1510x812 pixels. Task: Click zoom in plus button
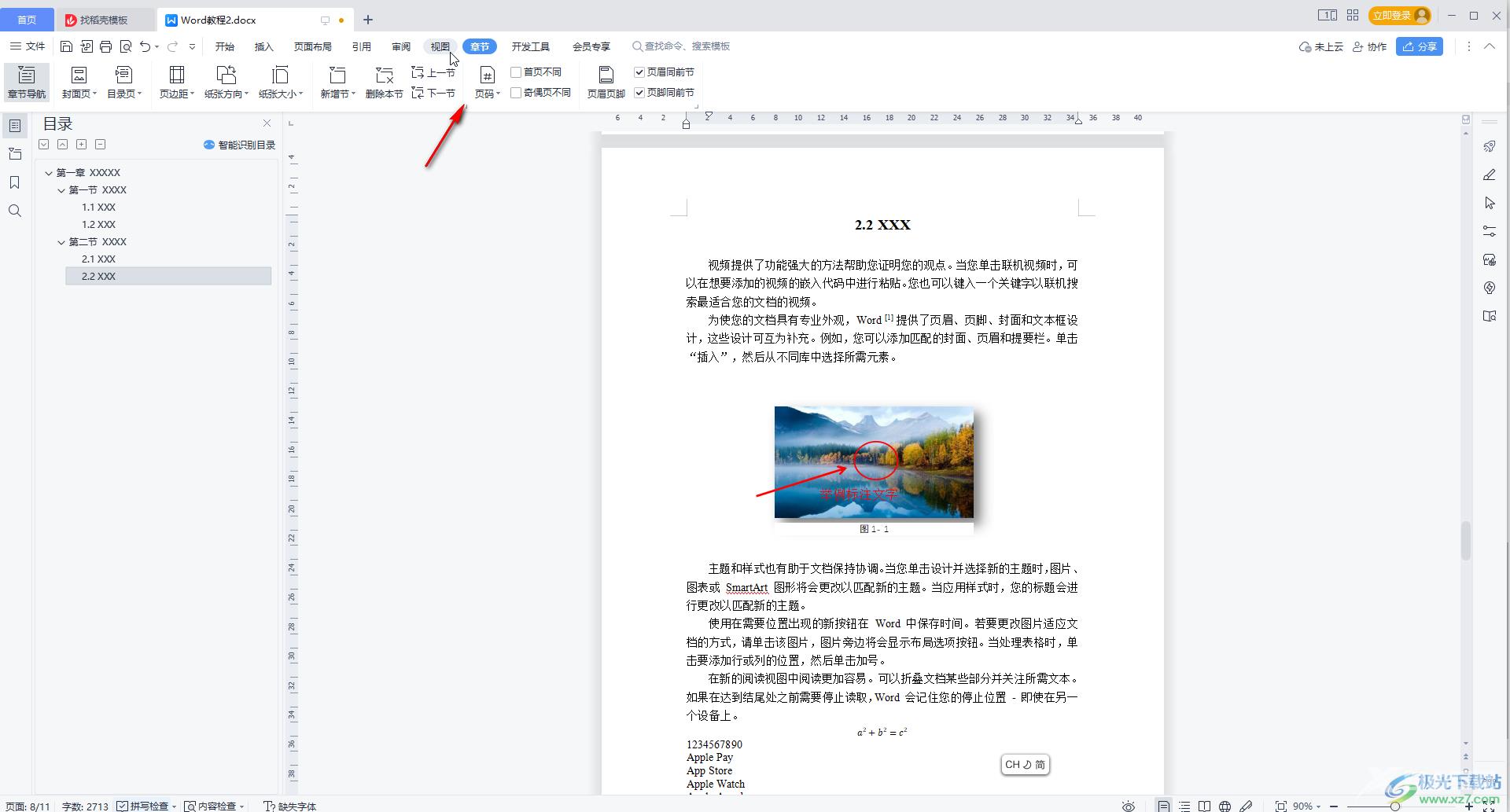(1468, 806)
